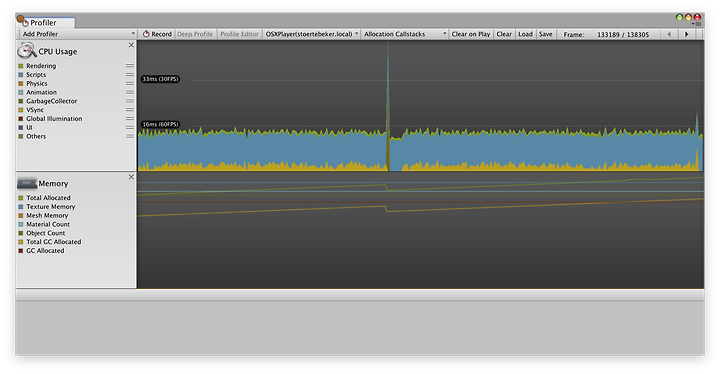The height and width of the screenshot is (374, 720).
Task: Toggle Object Count swatch
Action: 21,233
